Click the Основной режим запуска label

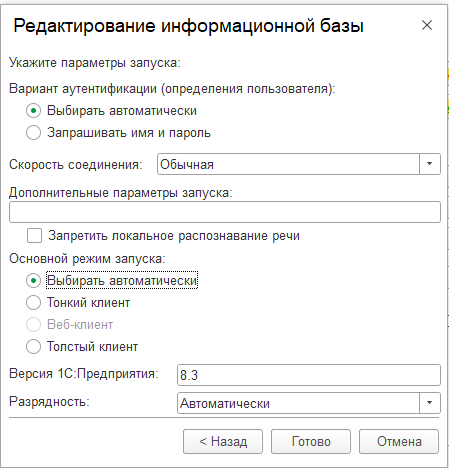pyautogui.click(x=87, y=259)
